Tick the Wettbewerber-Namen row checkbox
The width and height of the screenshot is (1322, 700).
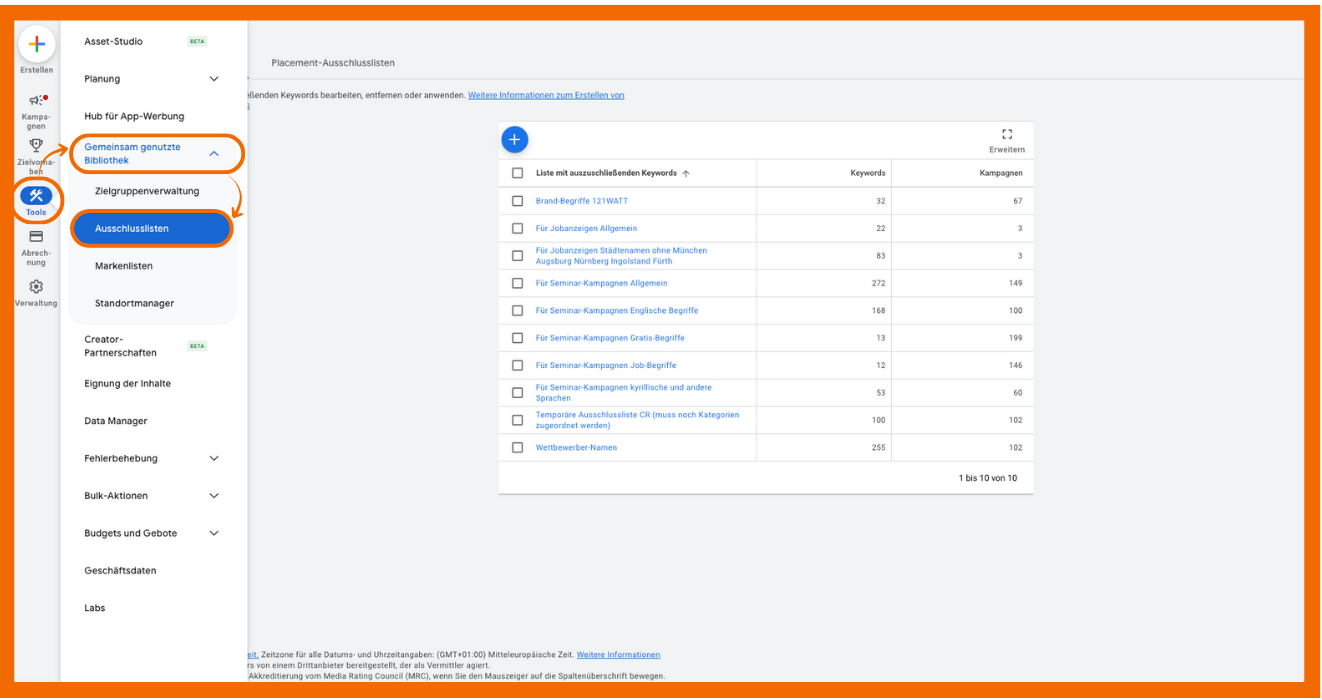(x=518, y=447)
